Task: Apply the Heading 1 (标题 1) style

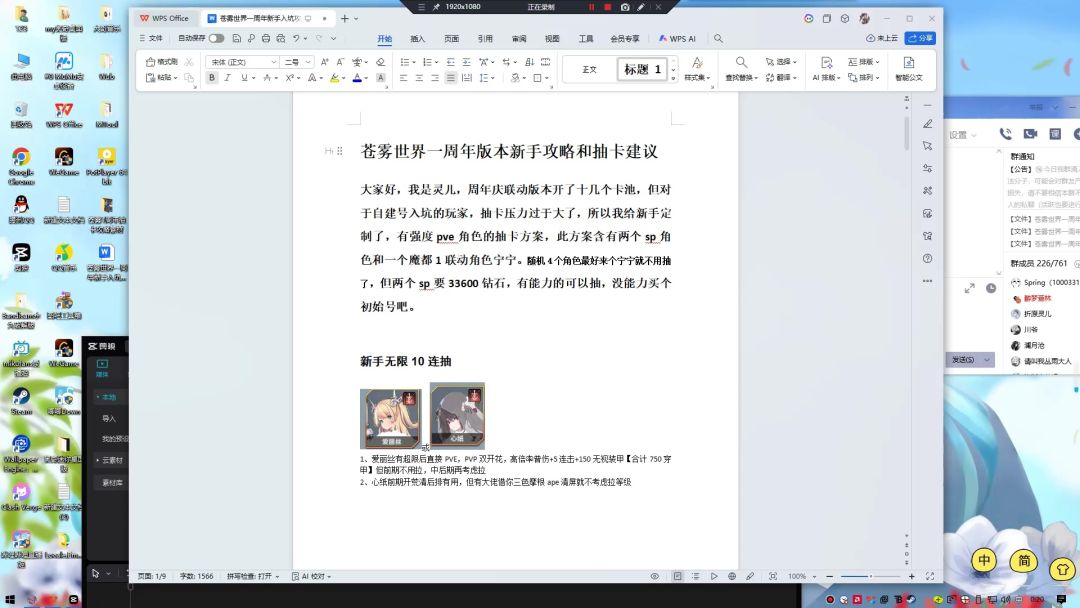Action: coord(642,69)
